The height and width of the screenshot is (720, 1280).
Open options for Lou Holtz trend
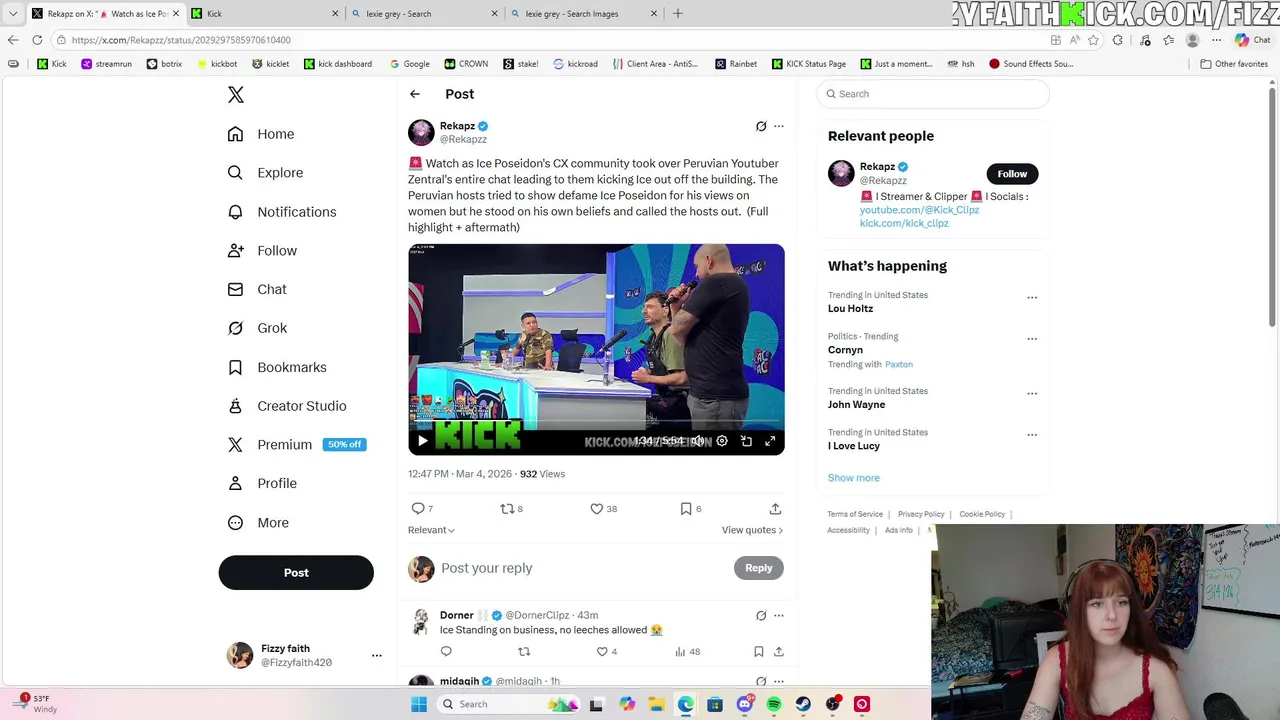(x=1032, y=297)
